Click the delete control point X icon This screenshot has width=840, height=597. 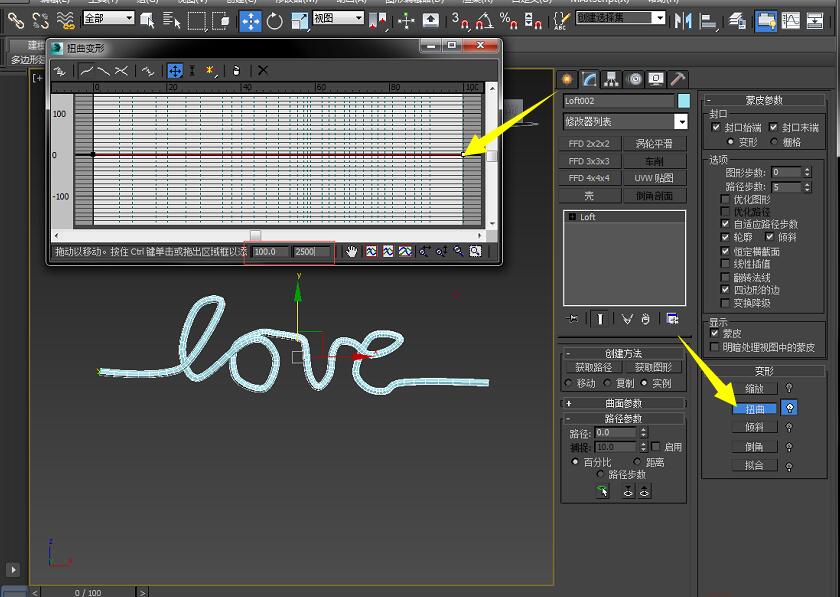263,70
